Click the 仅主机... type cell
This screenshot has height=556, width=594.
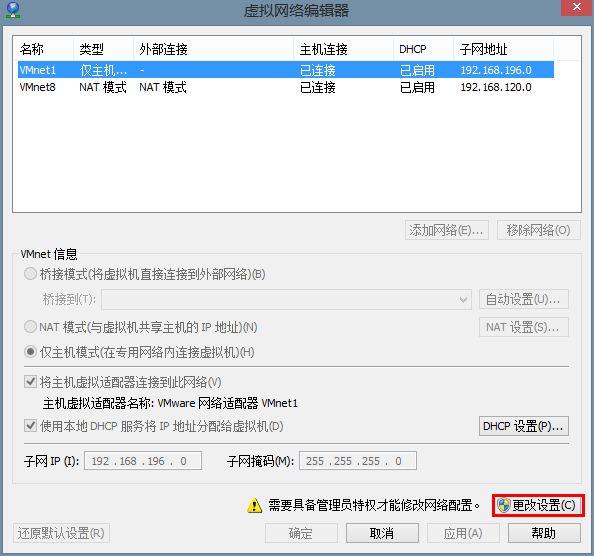tap(103, 70)
